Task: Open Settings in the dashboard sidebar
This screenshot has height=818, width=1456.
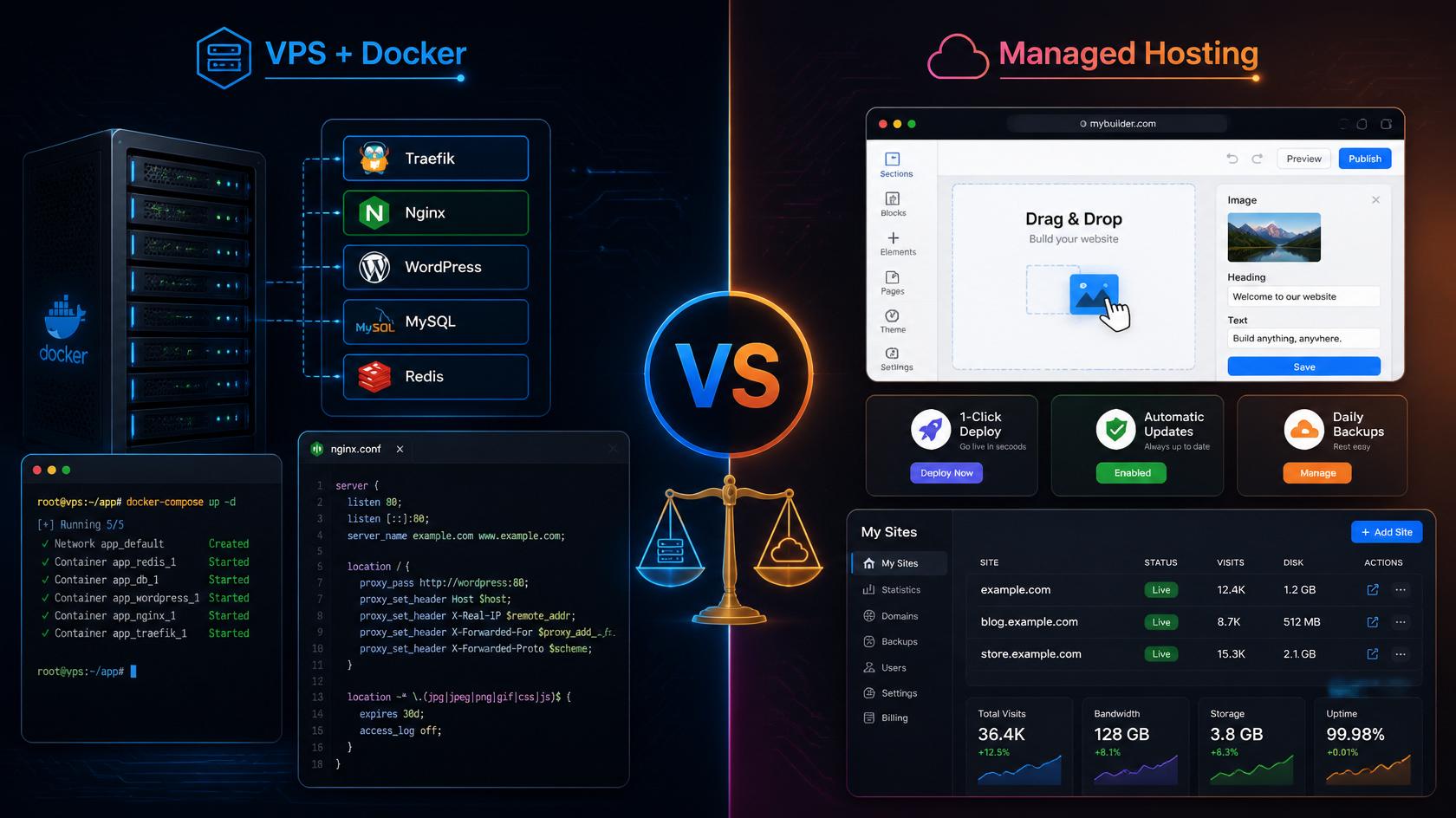Action: (890, 693)
